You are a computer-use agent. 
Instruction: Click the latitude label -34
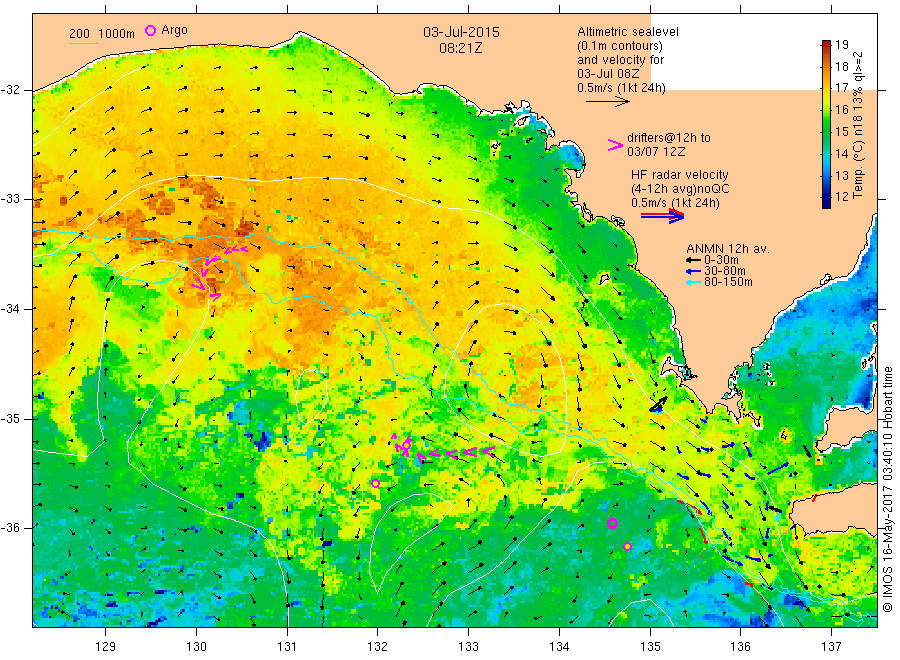(x=11, y=309)
